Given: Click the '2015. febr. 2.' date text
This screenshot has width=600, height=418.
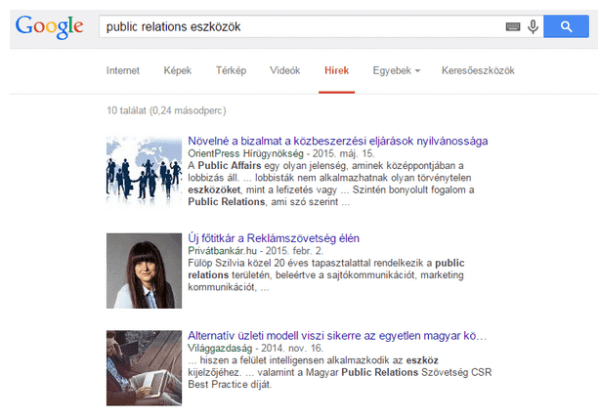Looking at the screenshot, I should 295,251.
